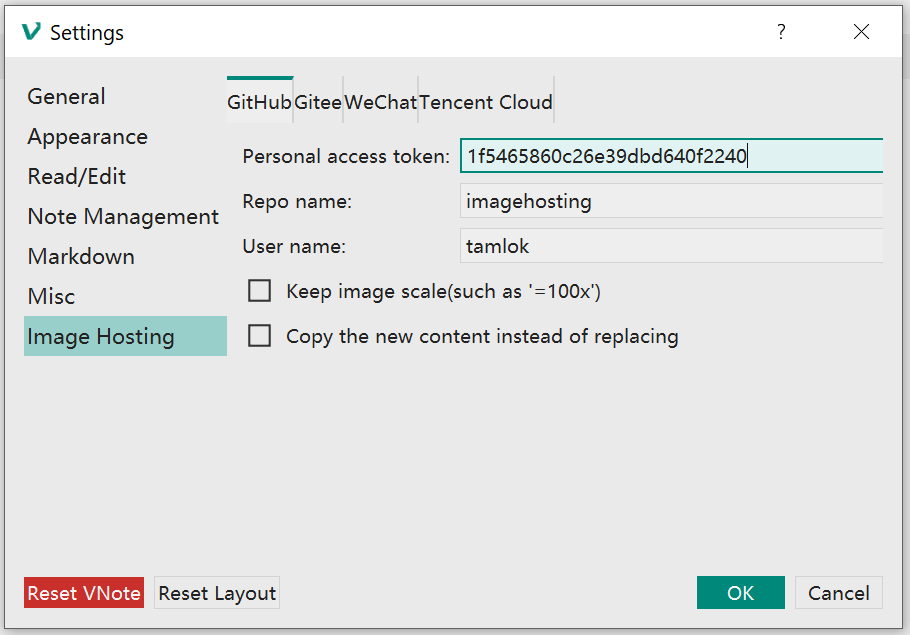Image resolution: width=910 pixels, height=635 pixels.
Task: Click the Repo name input field
Action: point(671,201)
